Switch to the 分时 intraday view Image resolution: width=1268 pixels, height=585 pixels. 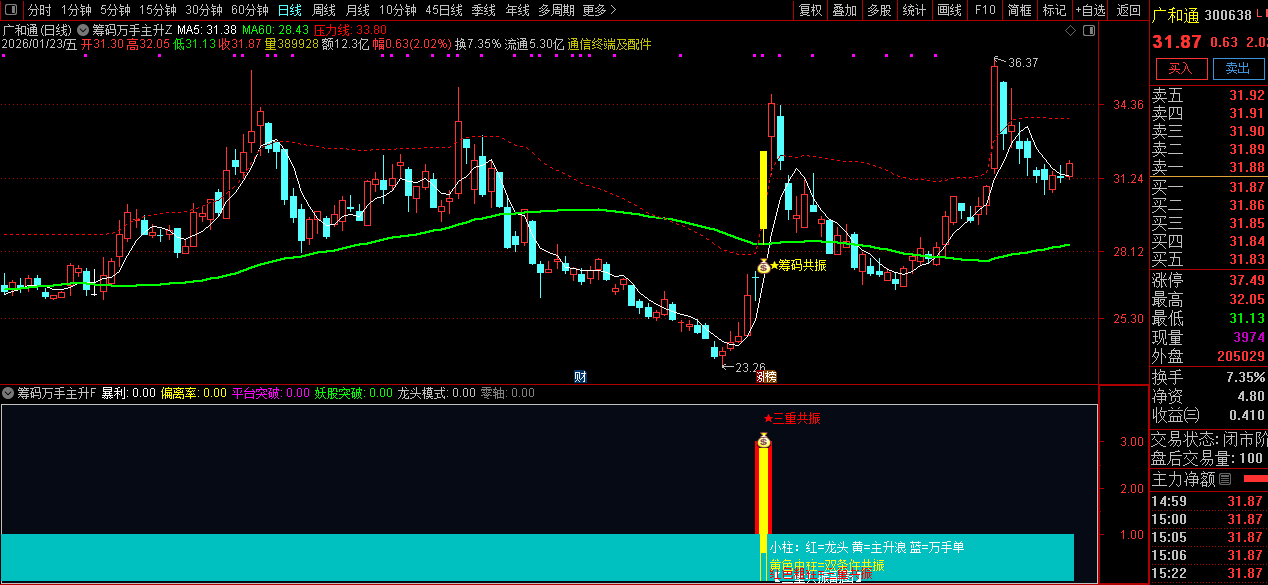click(40, 10)
